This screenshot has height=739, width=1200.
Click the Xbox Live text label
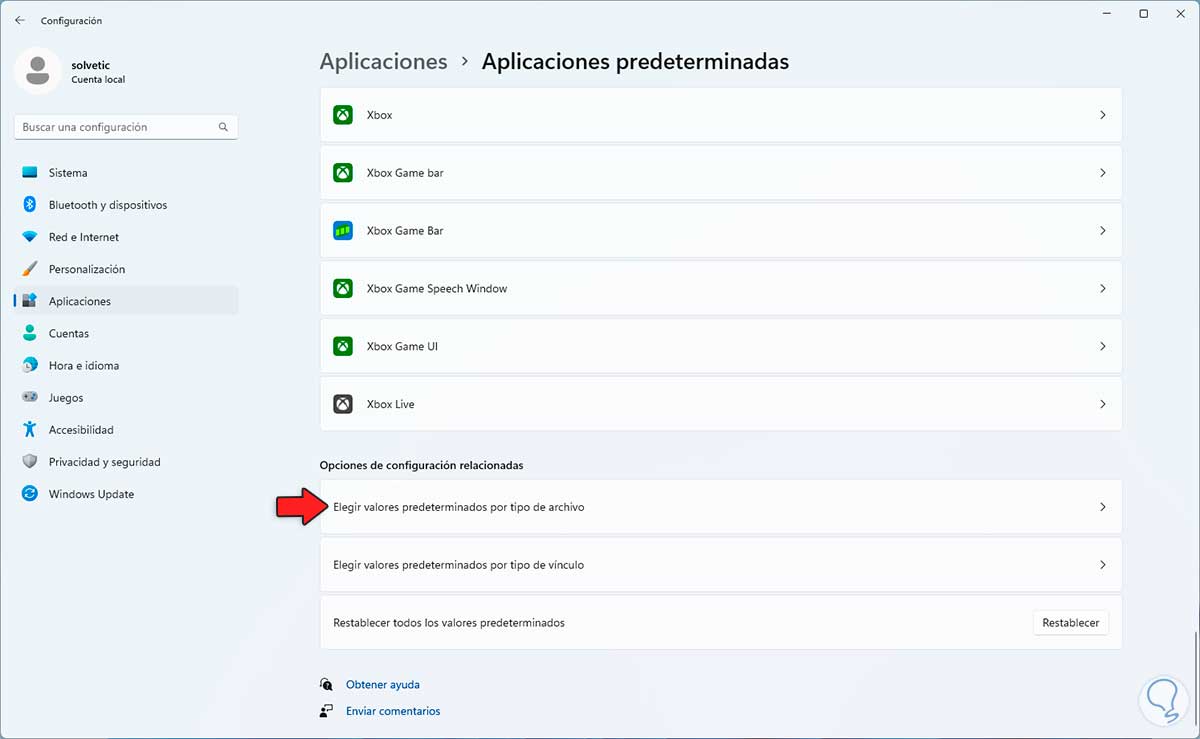[x=391, y=404]
